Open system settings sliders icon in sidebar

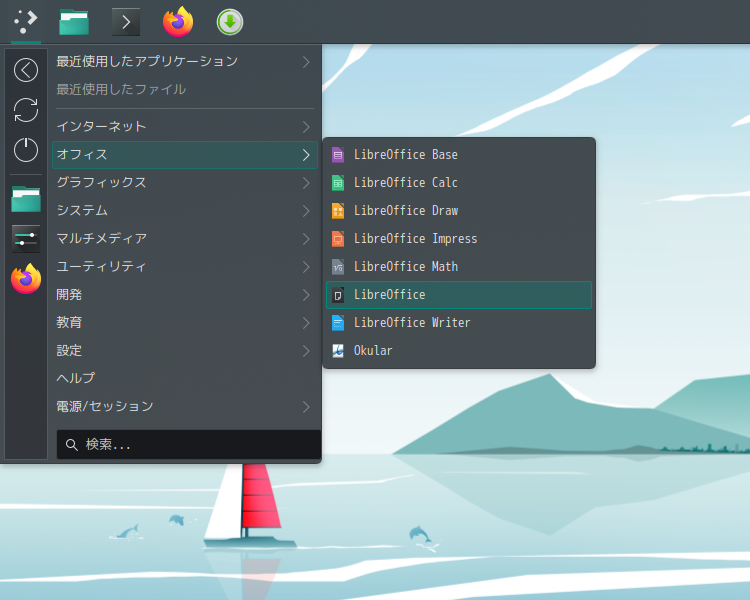pyautogui.click(x=26, y=239)
